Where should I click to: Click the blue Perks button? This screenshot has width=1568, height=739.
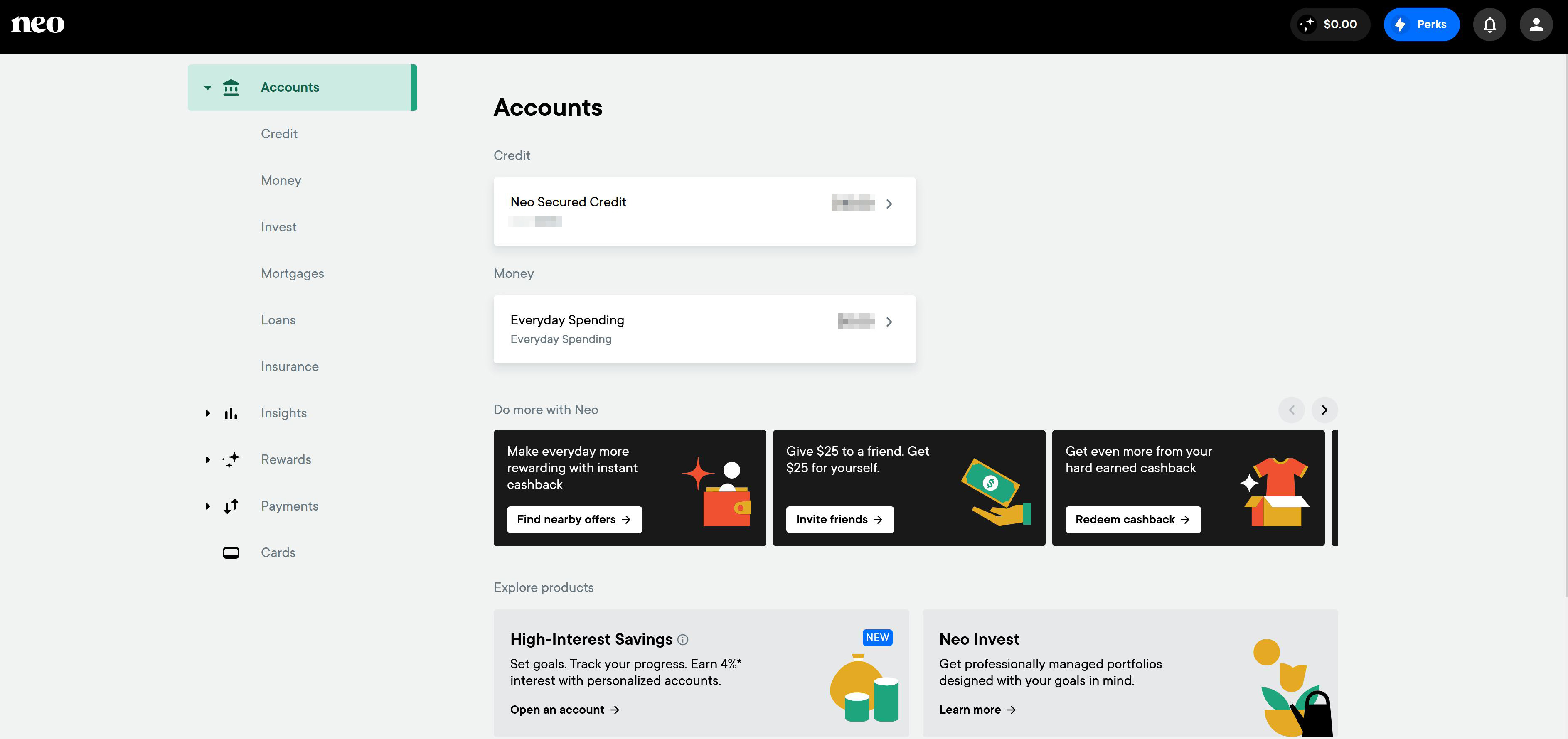click(1421, 25)
